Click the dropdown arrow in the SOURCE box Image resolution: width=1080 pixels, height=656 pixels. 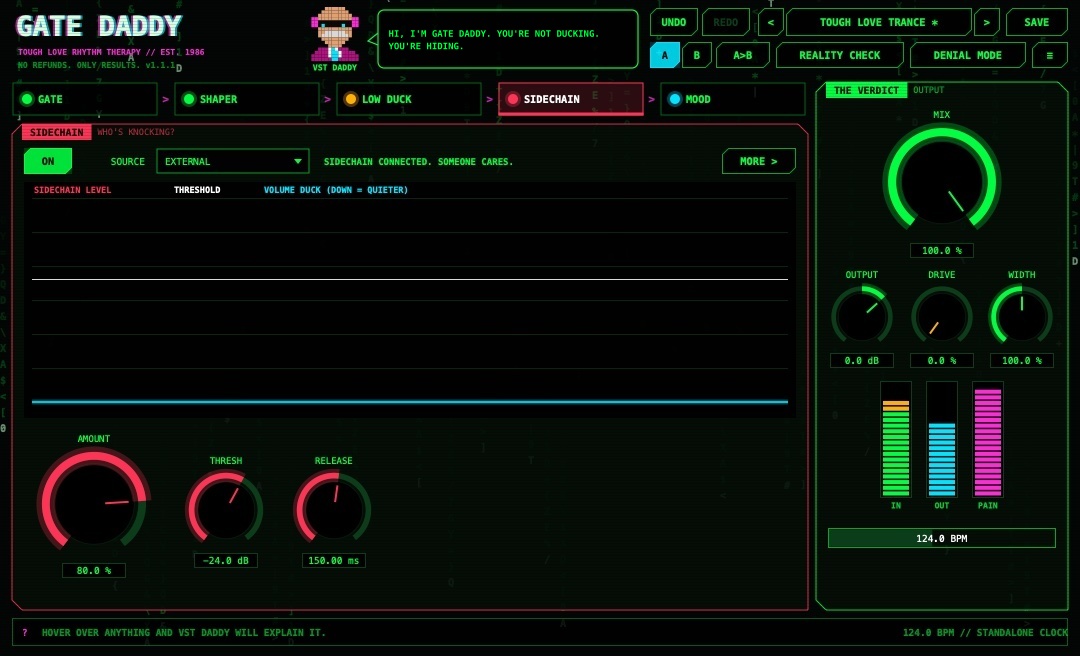tap(298, 161)
